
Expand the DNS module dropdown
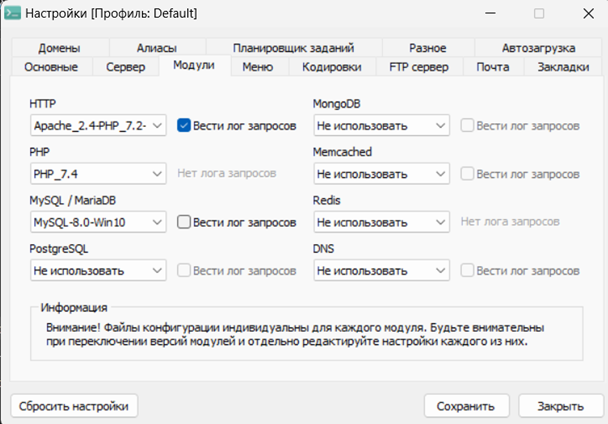click(381, 270)
